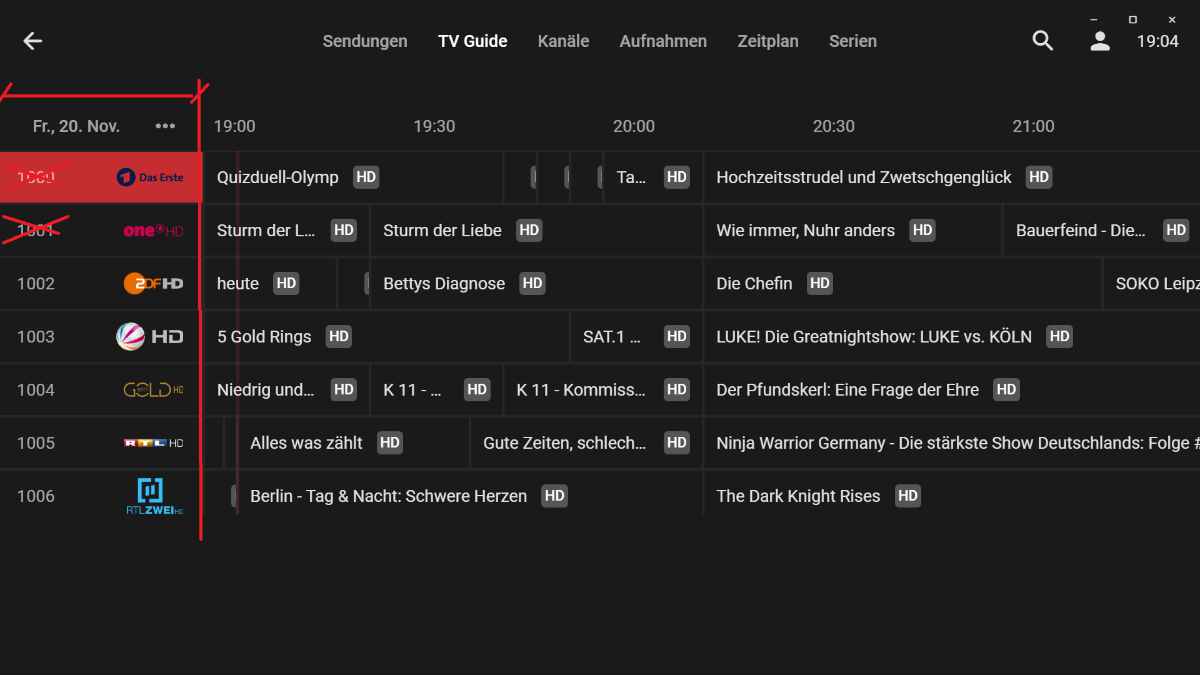
Task: Select the SOKO Leipzig program entry
Action: tap(1151, 283)
